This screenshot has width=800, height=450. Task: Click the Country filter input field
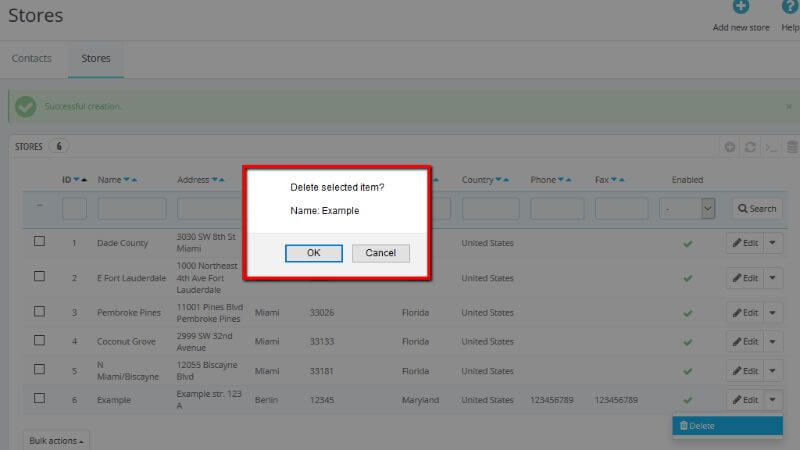[x=490, y=209]
